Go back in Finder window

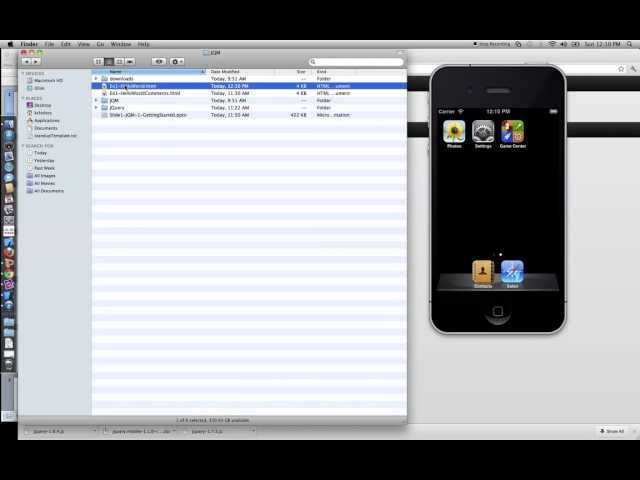pyautogui.click(x=27, y=61)
